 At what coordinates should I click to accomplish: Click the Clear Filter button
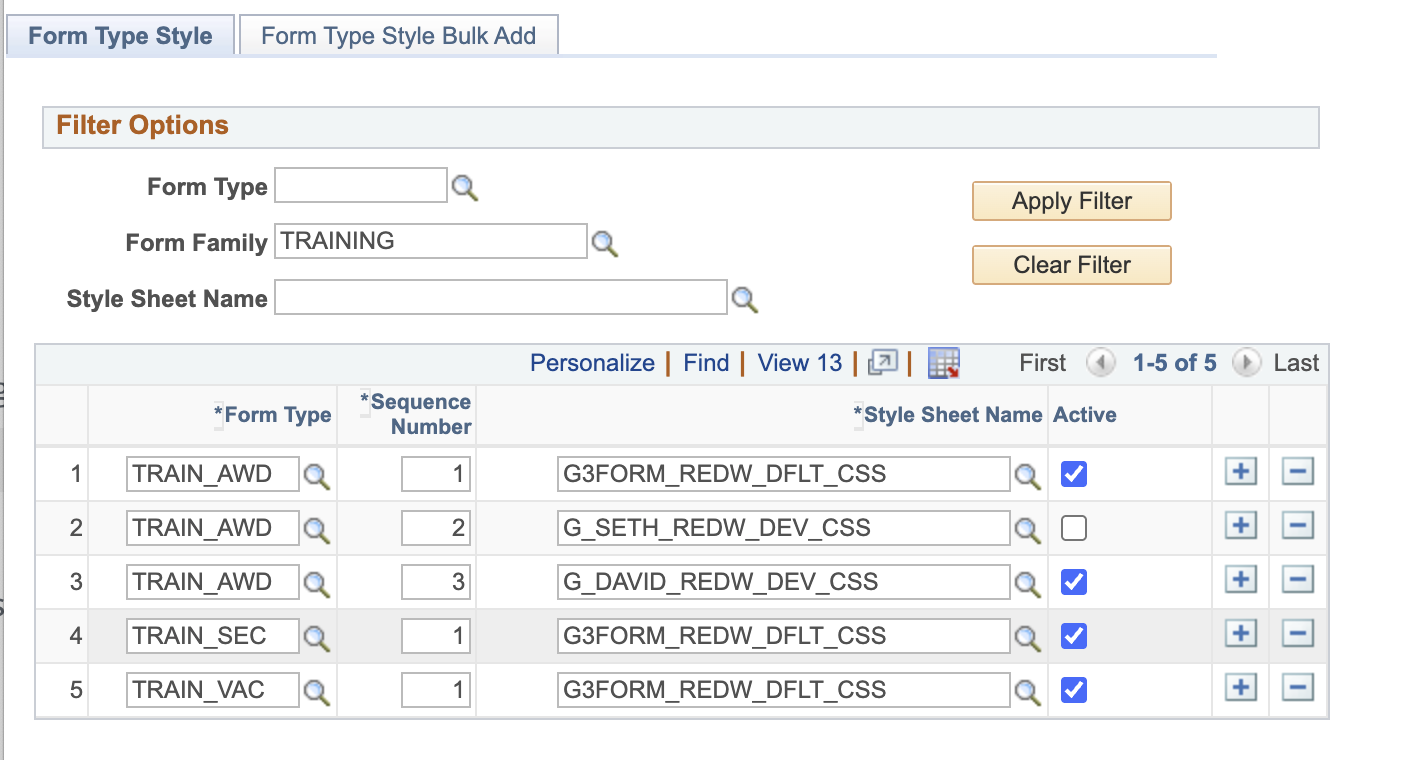(1071, 264)
